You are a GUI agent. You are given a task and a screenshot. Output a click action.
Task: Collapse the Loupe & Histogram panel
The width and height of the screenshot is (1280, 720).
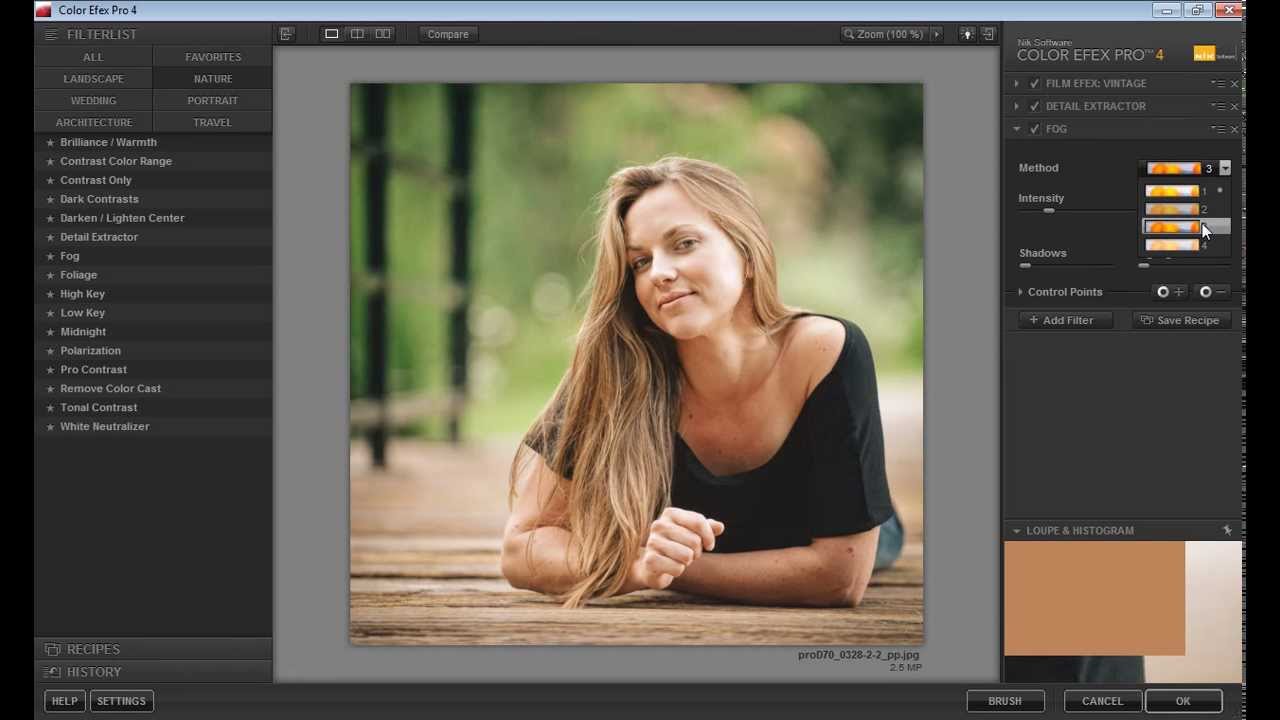(x=1016, y=531)
